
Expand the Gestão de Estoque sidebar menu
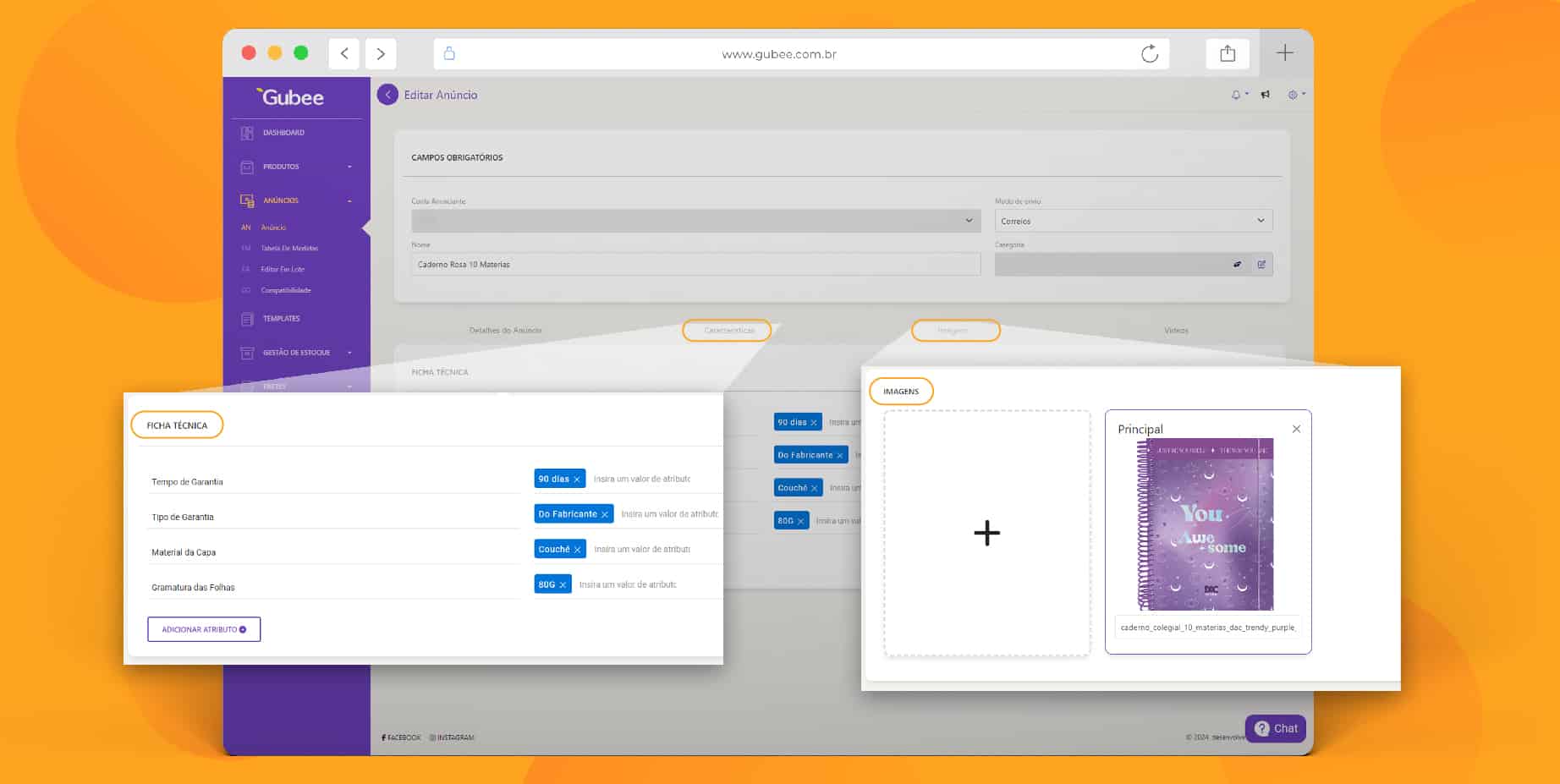click(x=296, y=353)
